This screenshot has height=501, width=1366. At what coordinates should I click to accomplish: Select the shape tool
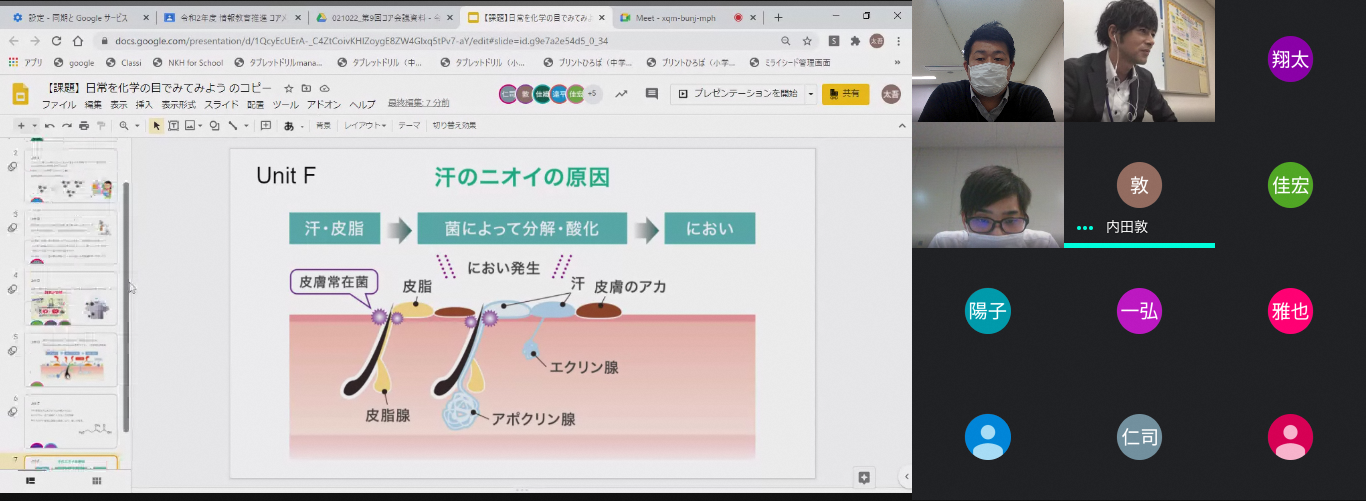pyautogui.click(x=214, y=126)
